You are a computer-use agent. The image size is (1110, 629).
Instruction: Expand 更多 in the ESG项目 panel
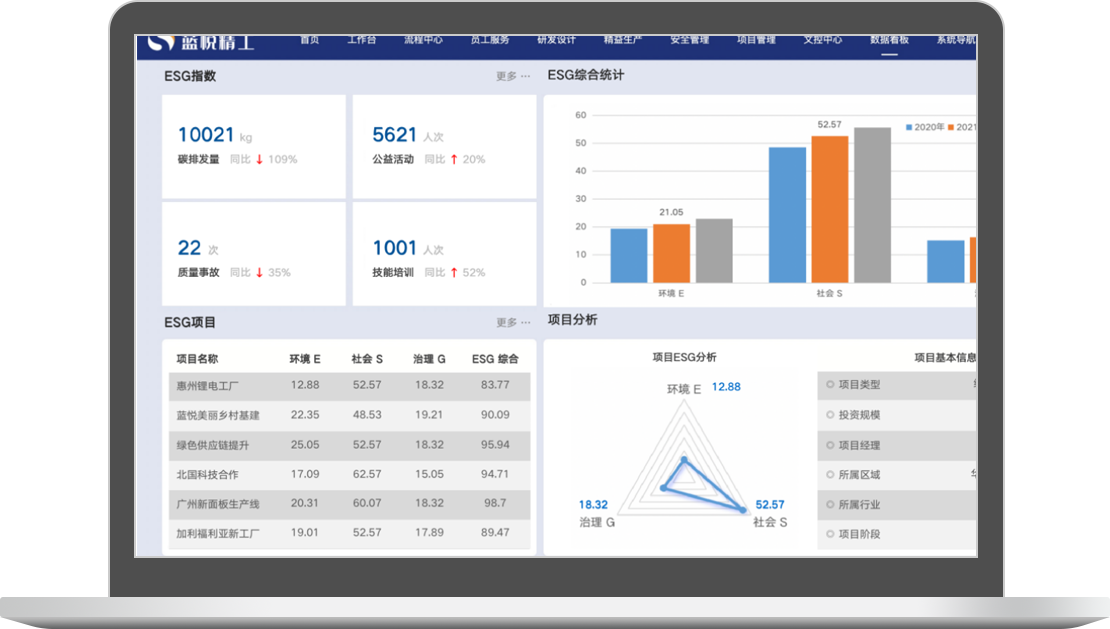(513, 323)
